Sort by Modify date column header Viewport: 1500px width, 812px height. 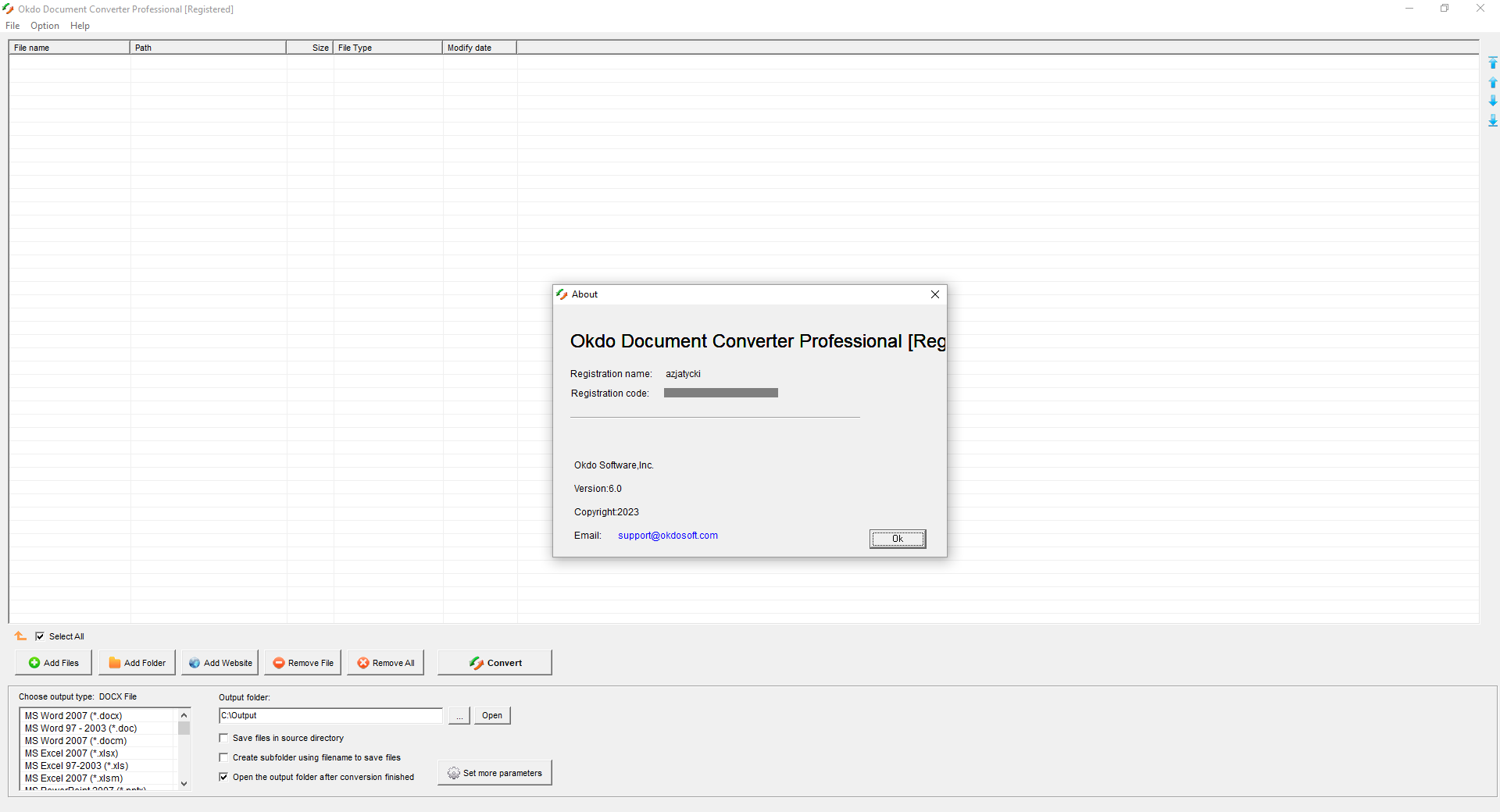coord(479,48)
